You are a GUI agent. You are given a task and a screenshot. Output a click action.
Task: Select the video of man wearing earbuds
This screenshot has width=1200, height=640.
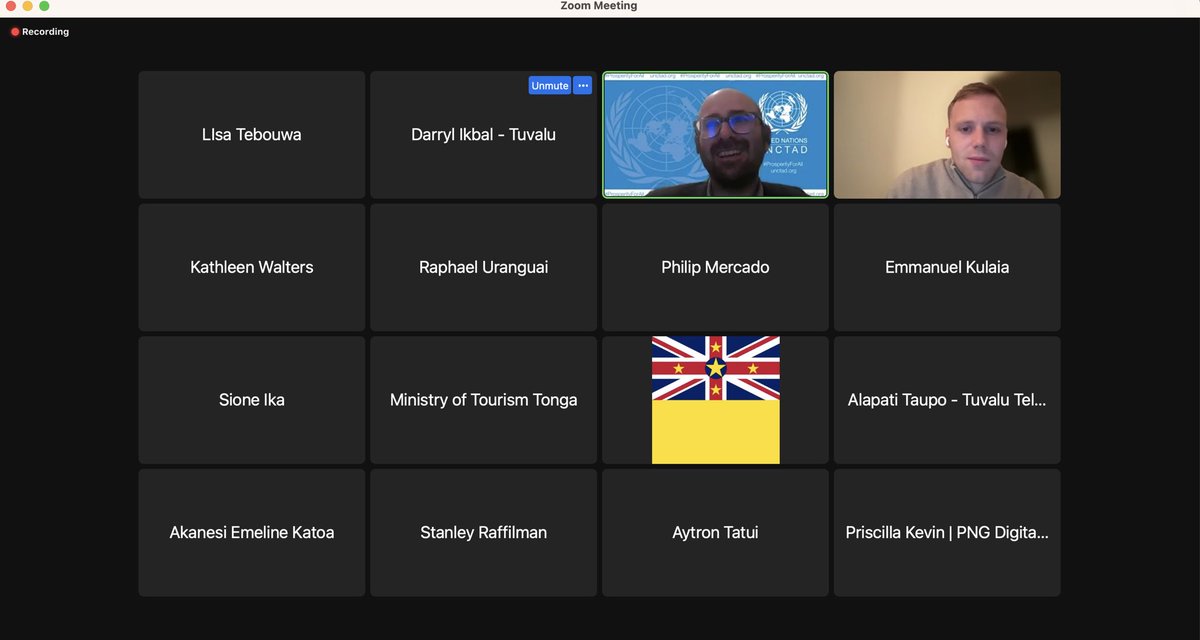point(947,134)
